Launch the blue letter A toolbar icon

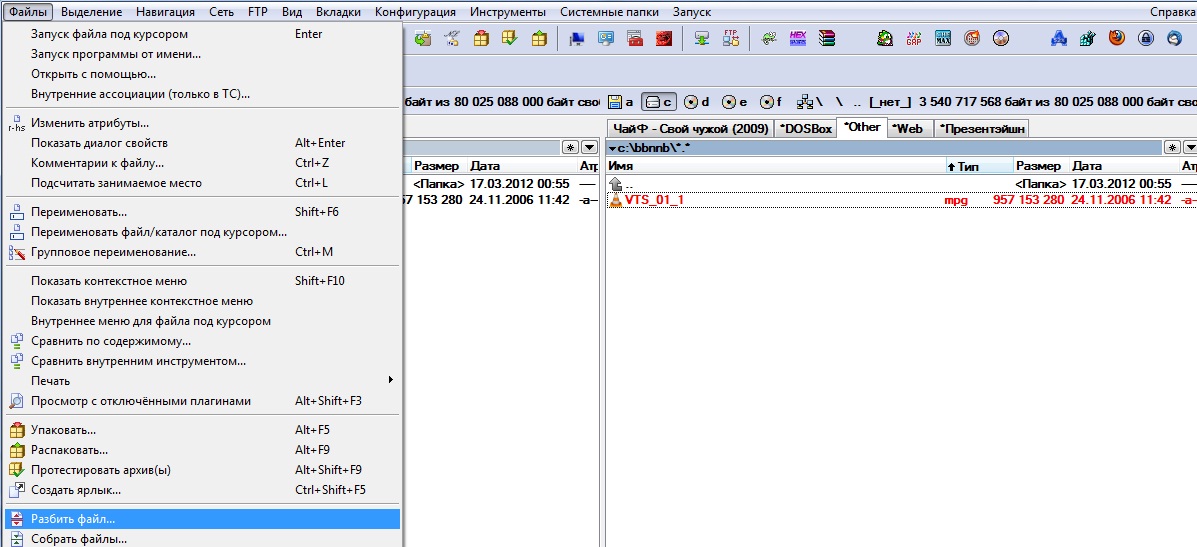click(1058, 38)
